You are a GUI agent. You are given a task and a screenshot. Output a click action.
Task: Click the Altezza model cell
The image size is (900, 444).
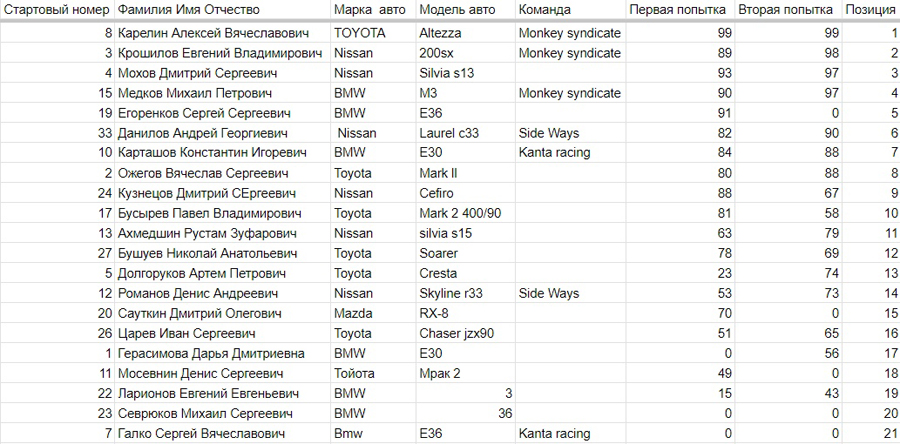(x=466, y=33)
